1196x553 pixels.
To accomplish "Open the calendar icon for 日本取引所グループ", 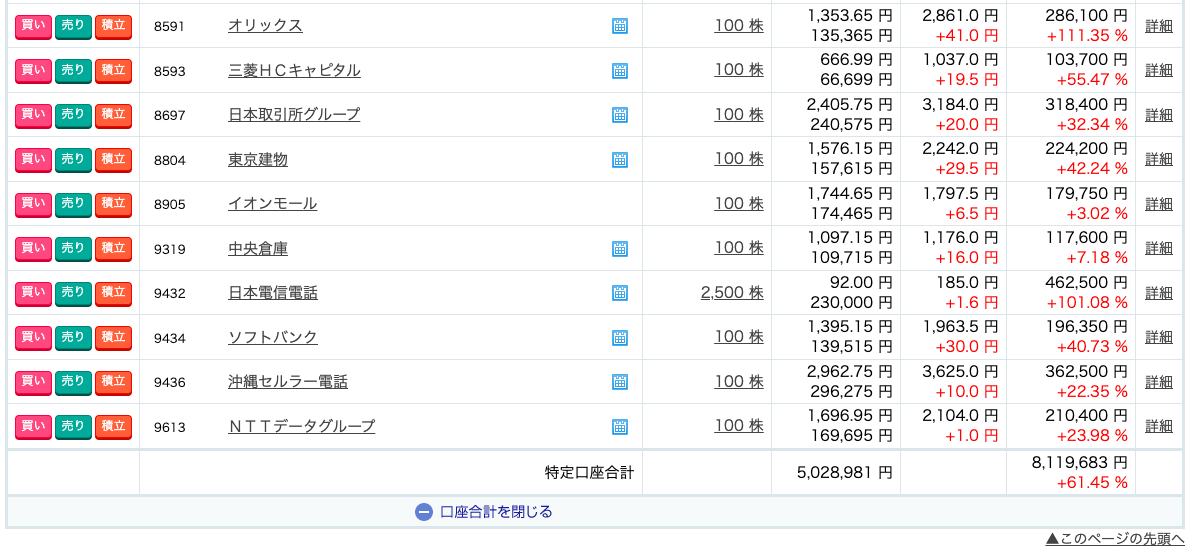I will 620,115.
